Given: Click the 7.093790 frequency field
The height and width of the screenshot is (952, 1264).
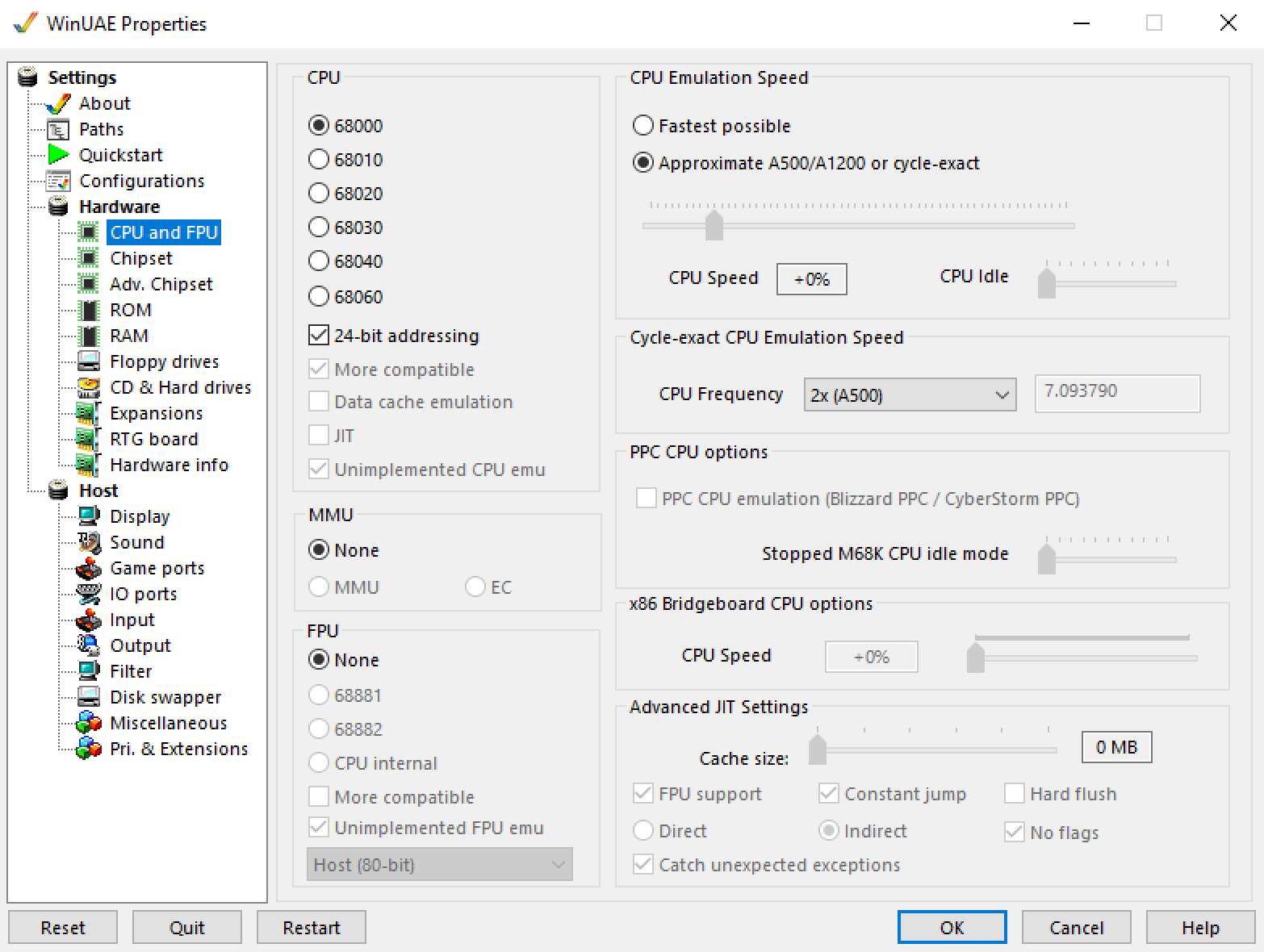Looking at the screenshot, I should pyautogui.click(x=1117, y=393).
